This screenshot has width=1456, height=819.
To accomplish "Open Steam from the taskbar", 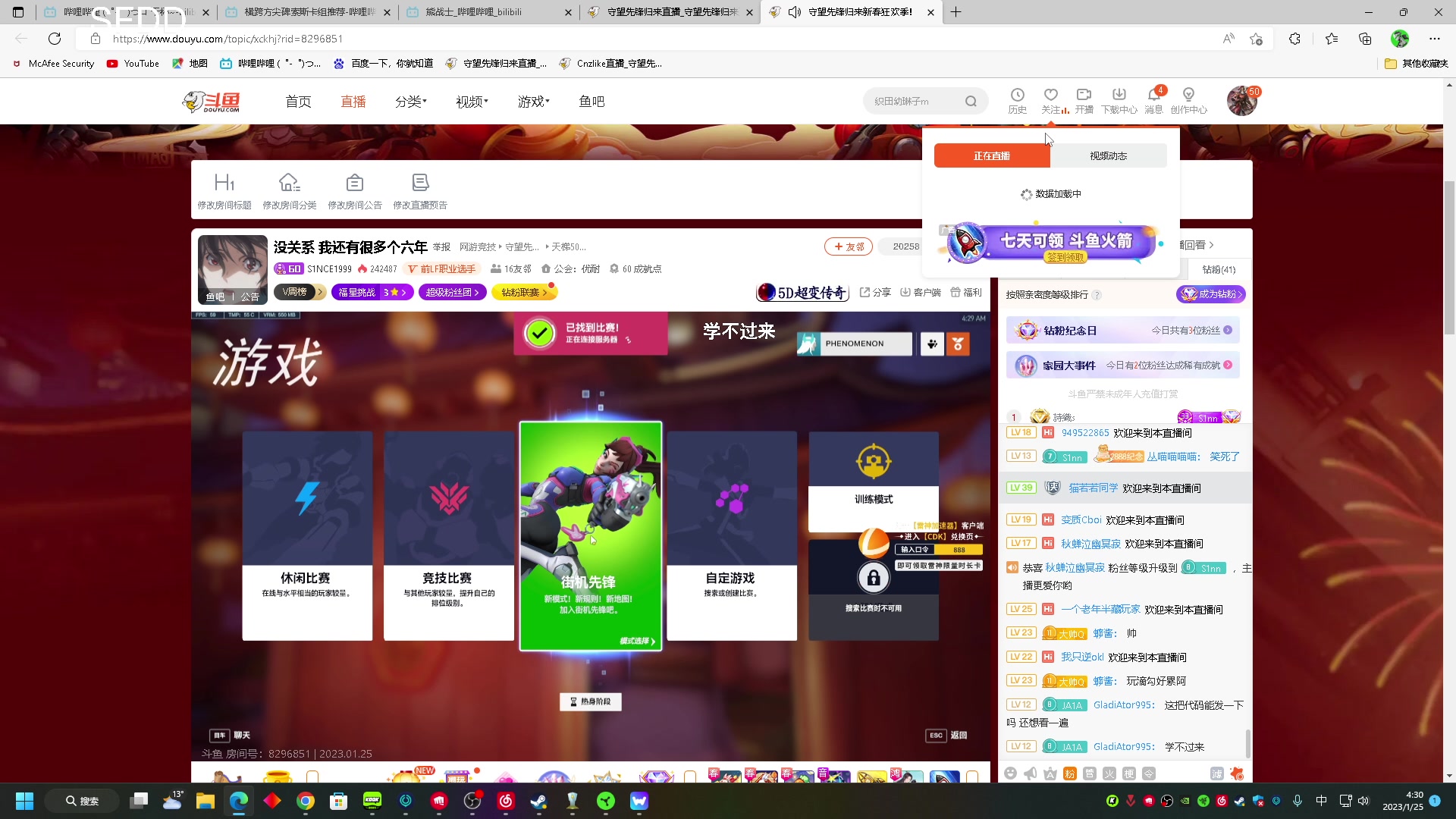I will tap(539, 801).
